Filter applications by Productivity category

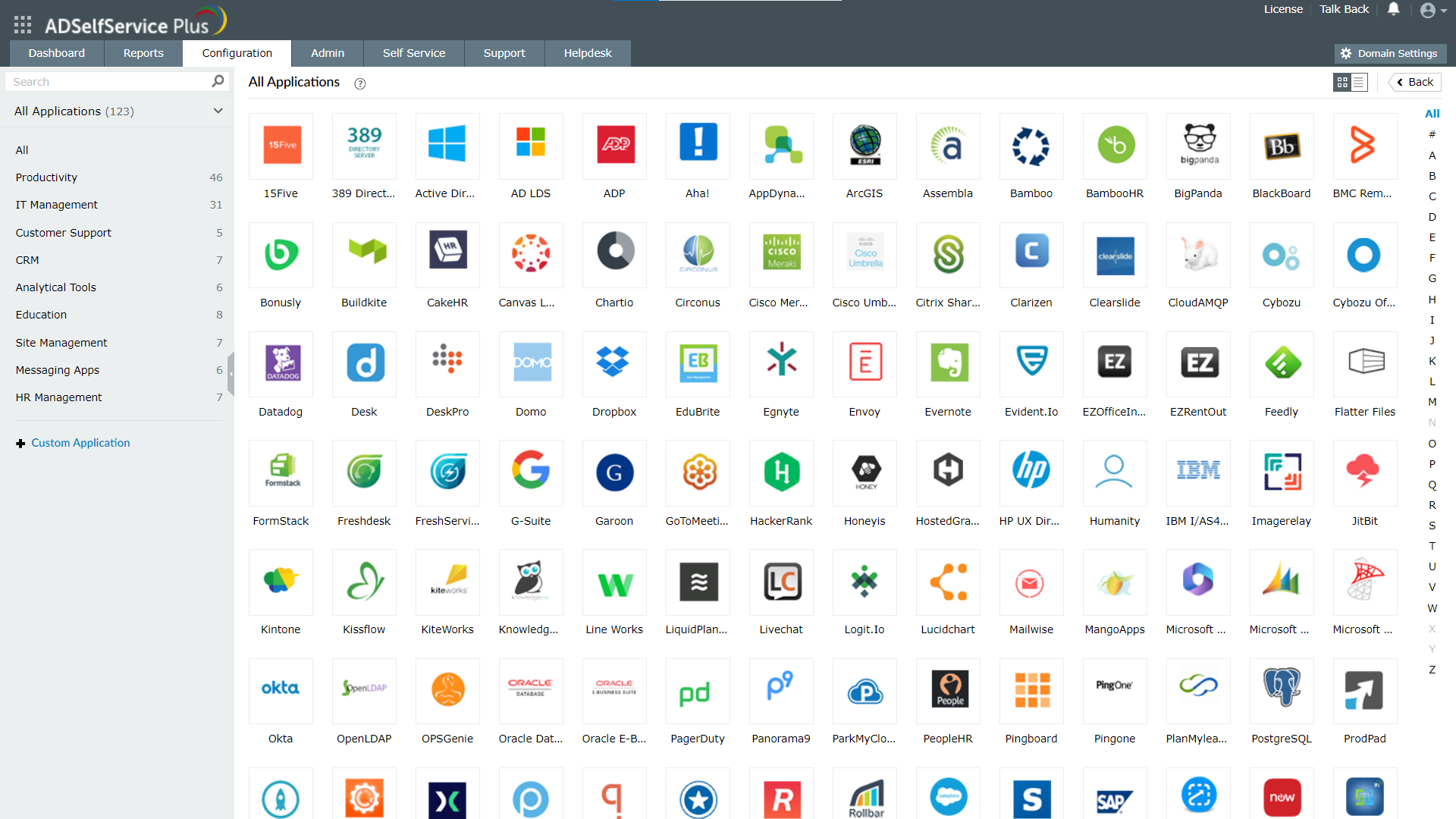46,177
